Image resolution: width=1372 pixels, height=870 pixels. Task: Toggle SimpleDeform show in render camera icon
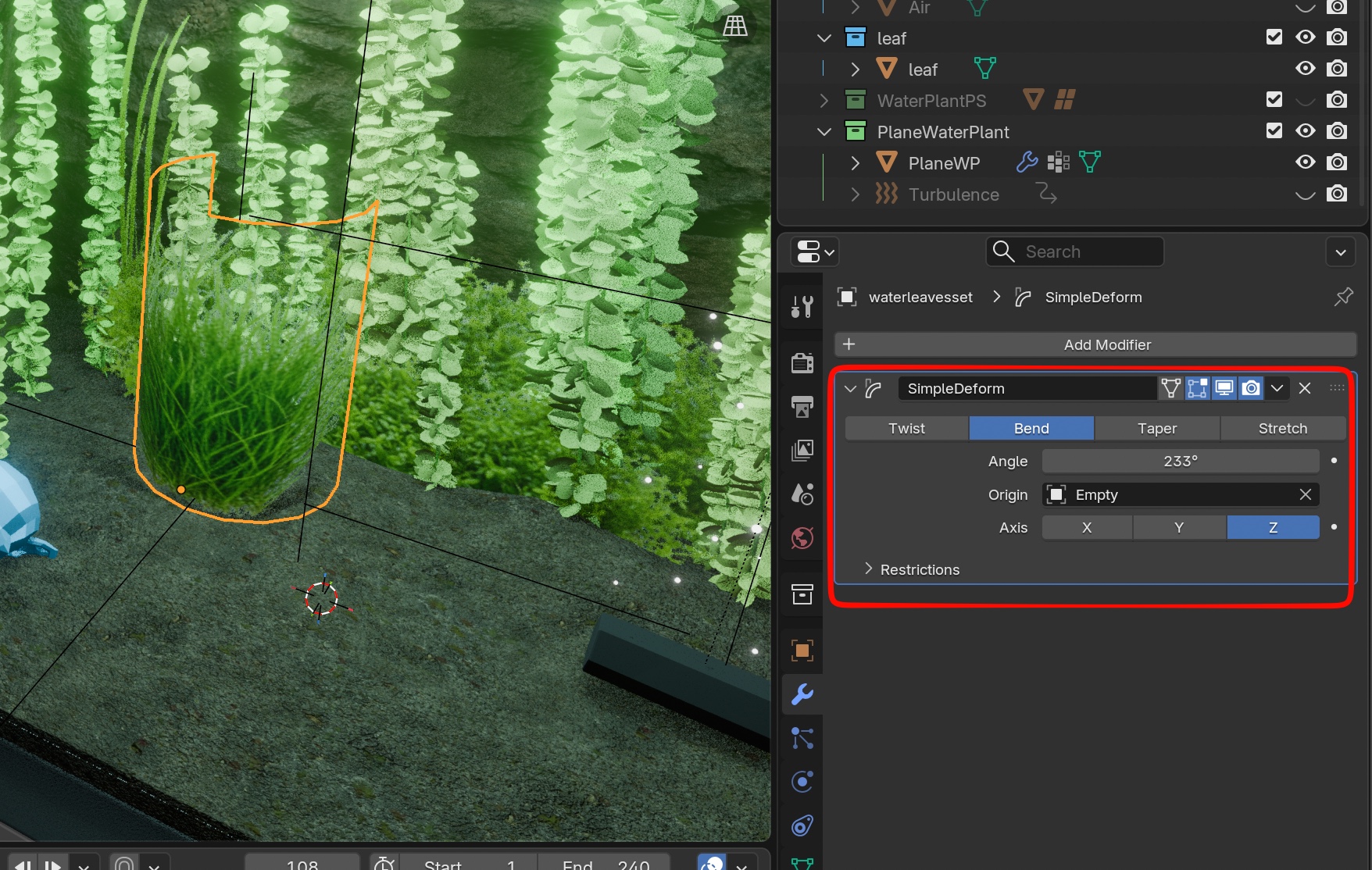(x=1251, y=388)
